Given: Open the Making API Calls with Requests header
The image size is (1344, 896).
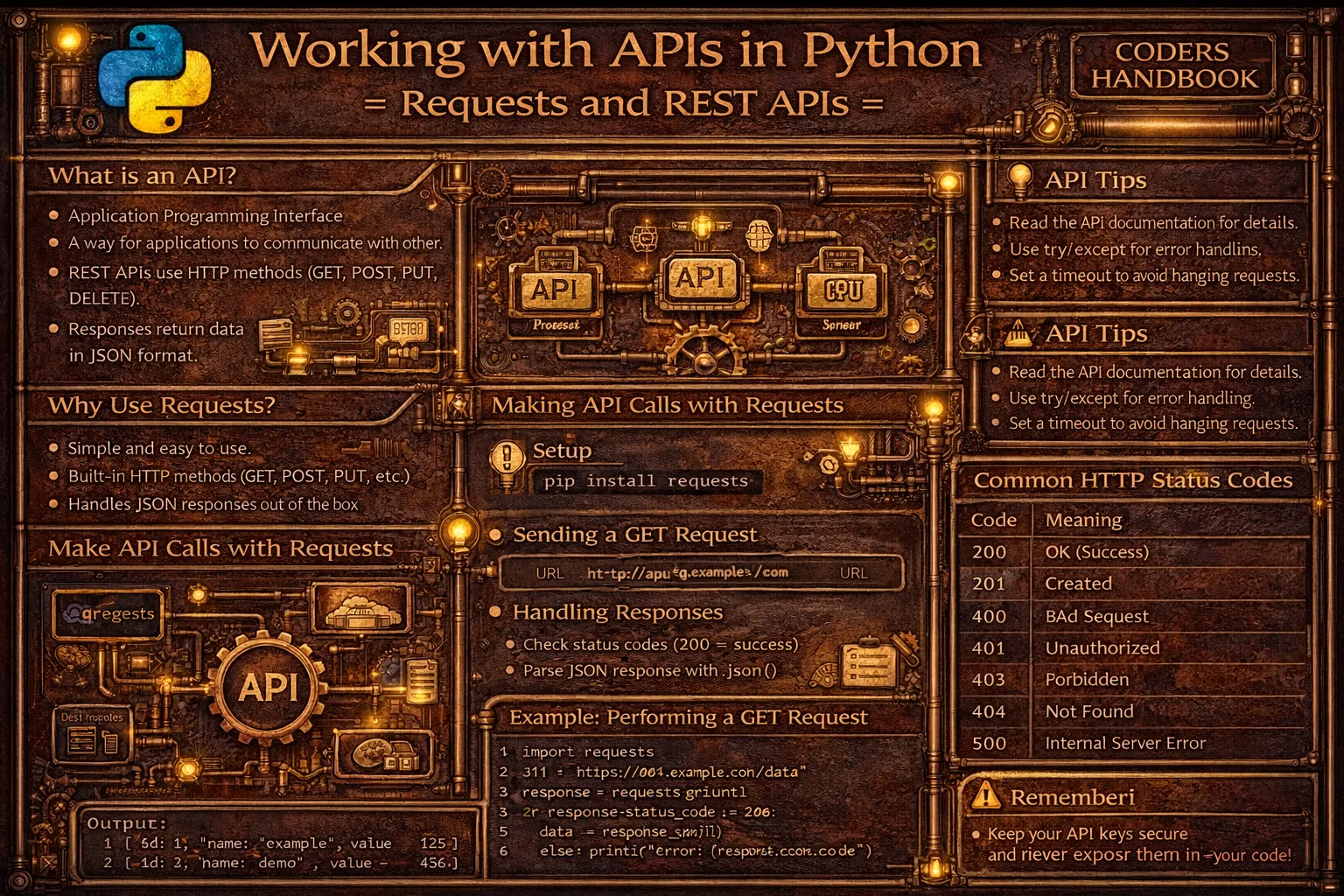Looking at the screenshot, I should pos(668,405).
